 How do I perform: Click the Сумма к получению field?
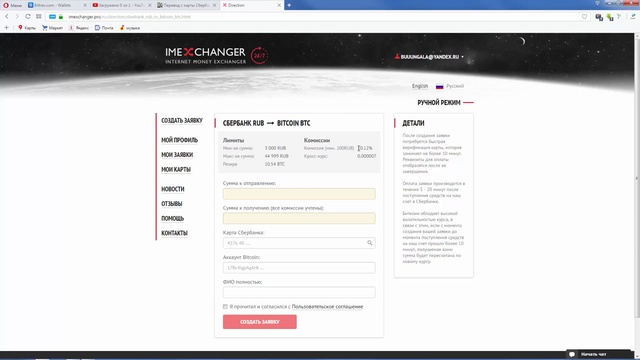(299, 218)
